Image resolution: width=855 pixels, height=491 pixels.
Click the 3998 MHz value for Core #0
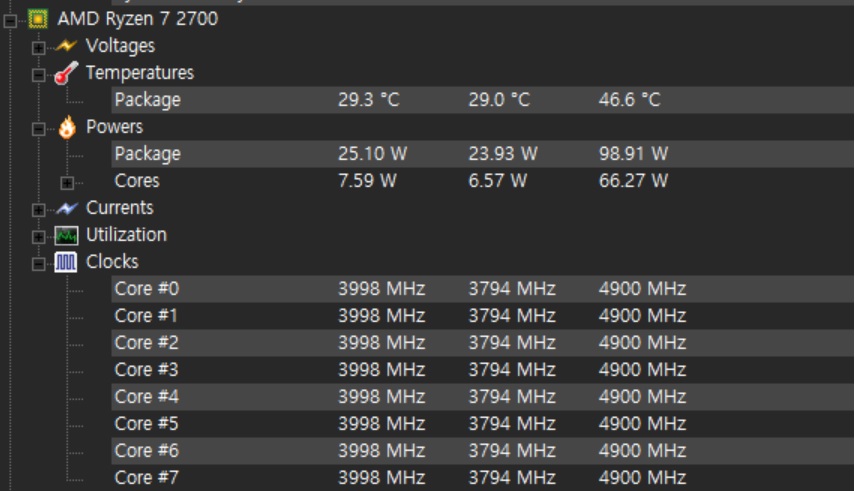point(382,289)
